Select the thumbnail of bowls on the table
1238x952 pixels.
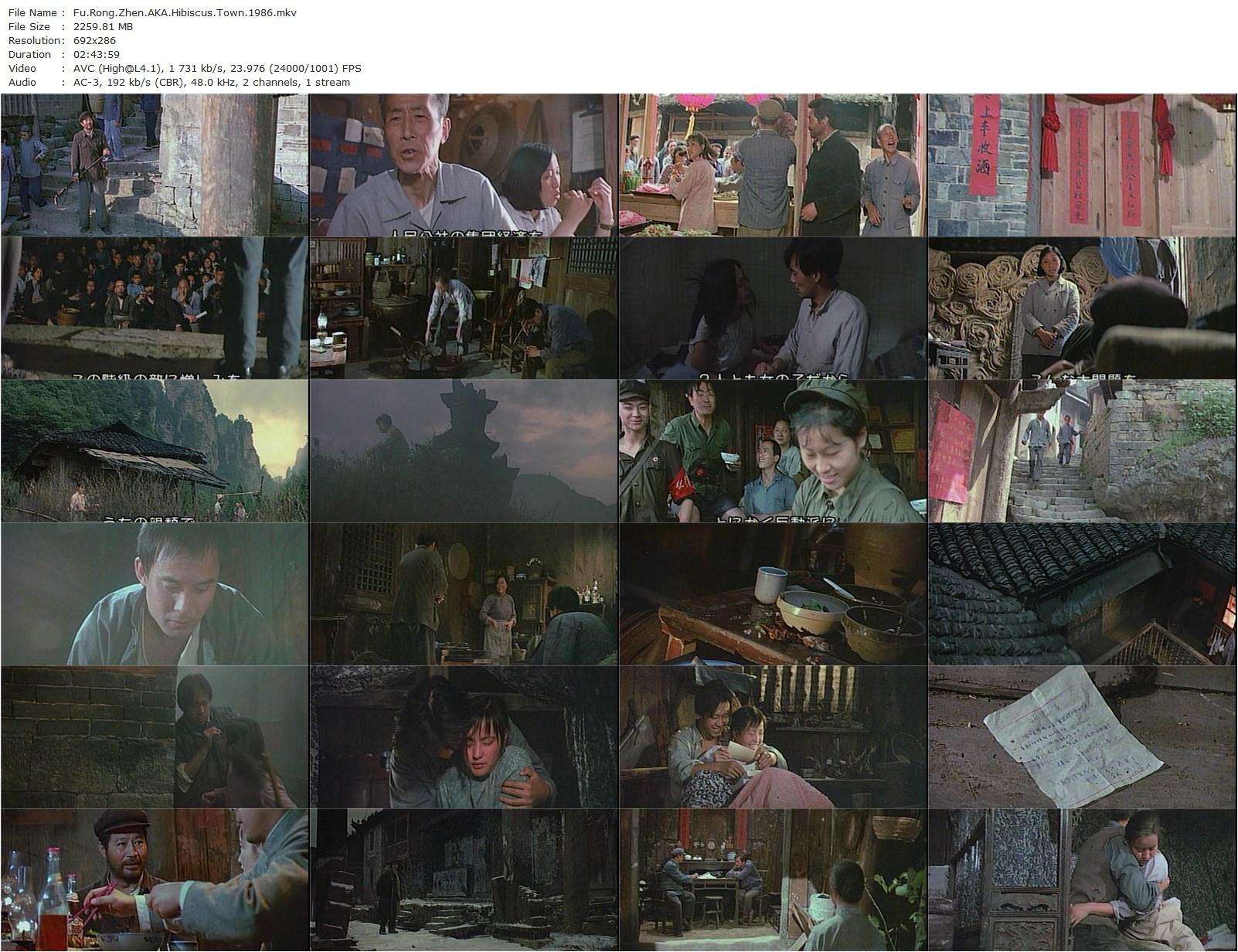click(x=773, y=595)
